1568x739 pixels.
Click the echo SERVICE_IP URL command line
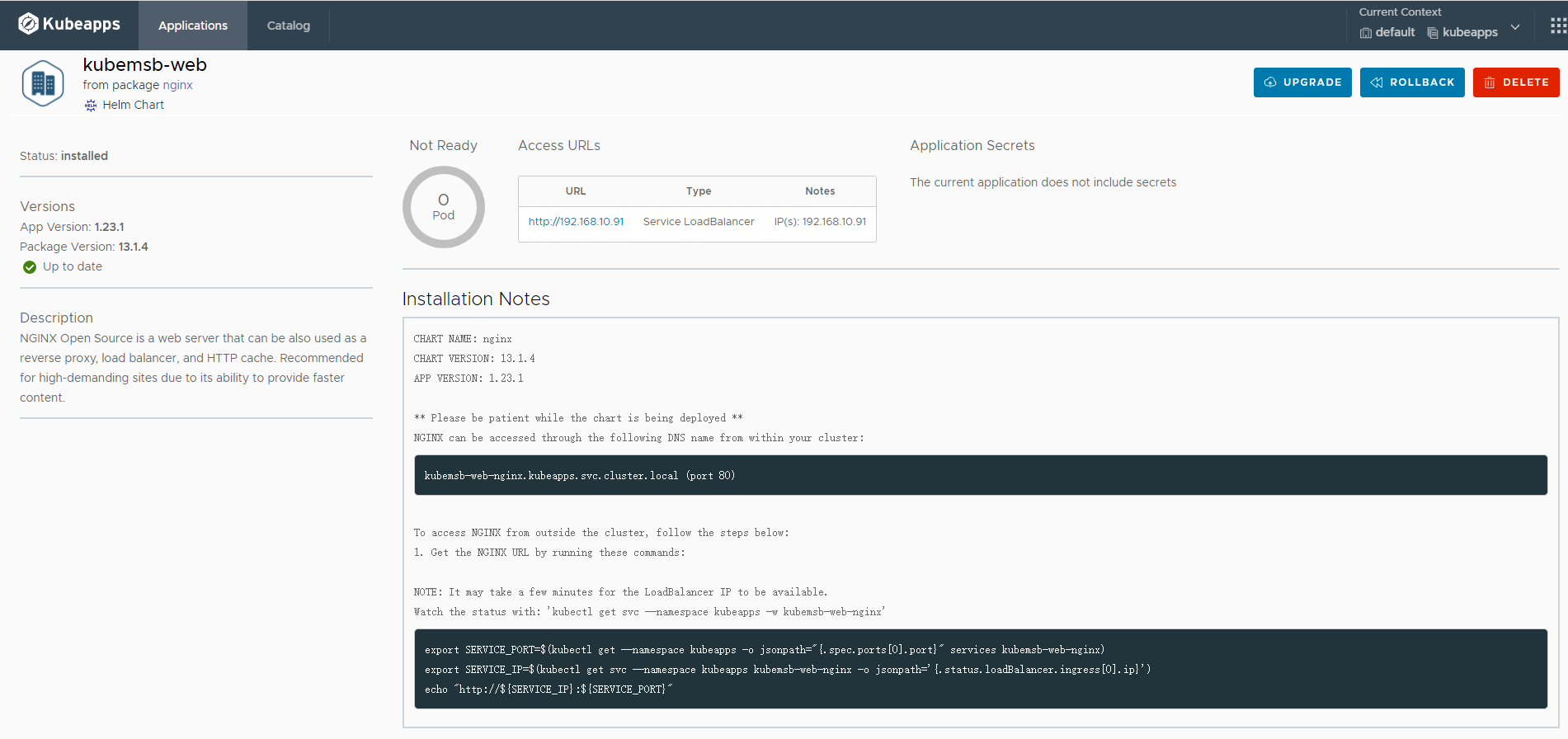point(549,690)
